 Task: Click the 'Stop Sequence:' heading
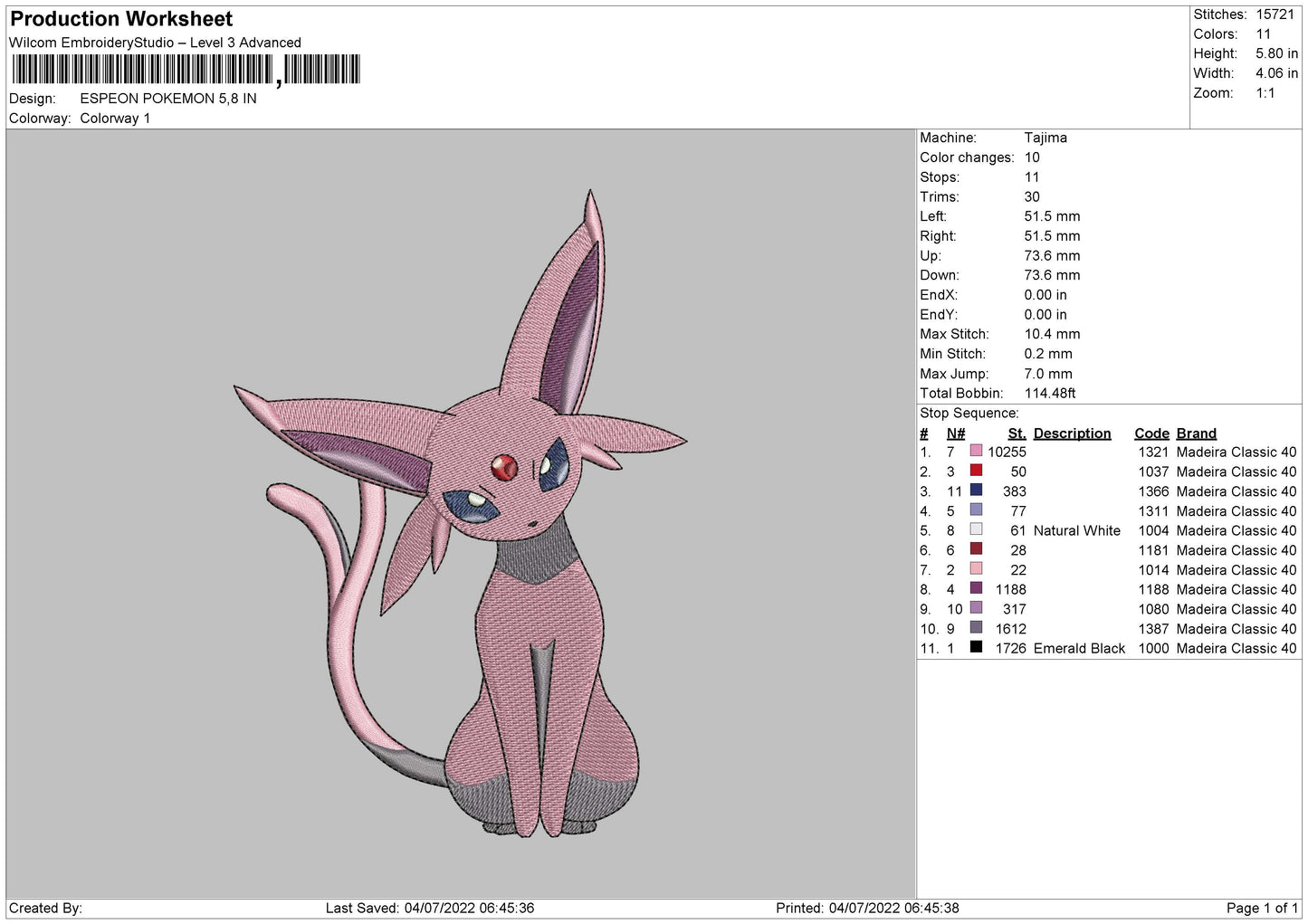coord(969,413)
